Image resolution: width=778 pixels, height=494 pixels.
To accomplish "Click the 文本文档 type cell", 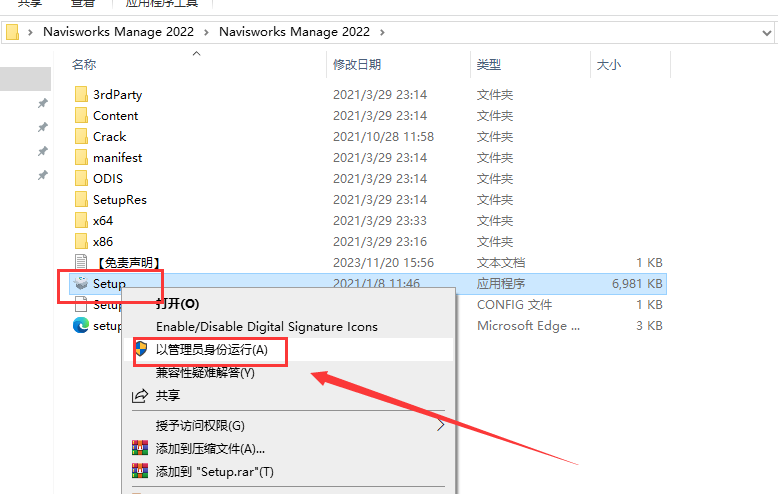I will 501,262.
